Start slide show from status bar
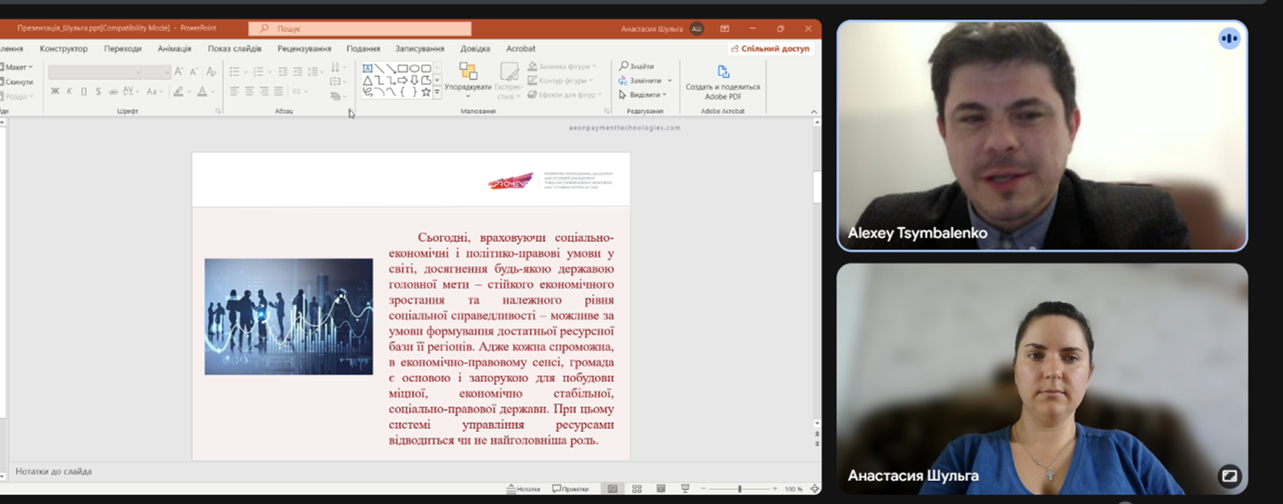This screenshot has height=504, width=1283. point(685,489)
